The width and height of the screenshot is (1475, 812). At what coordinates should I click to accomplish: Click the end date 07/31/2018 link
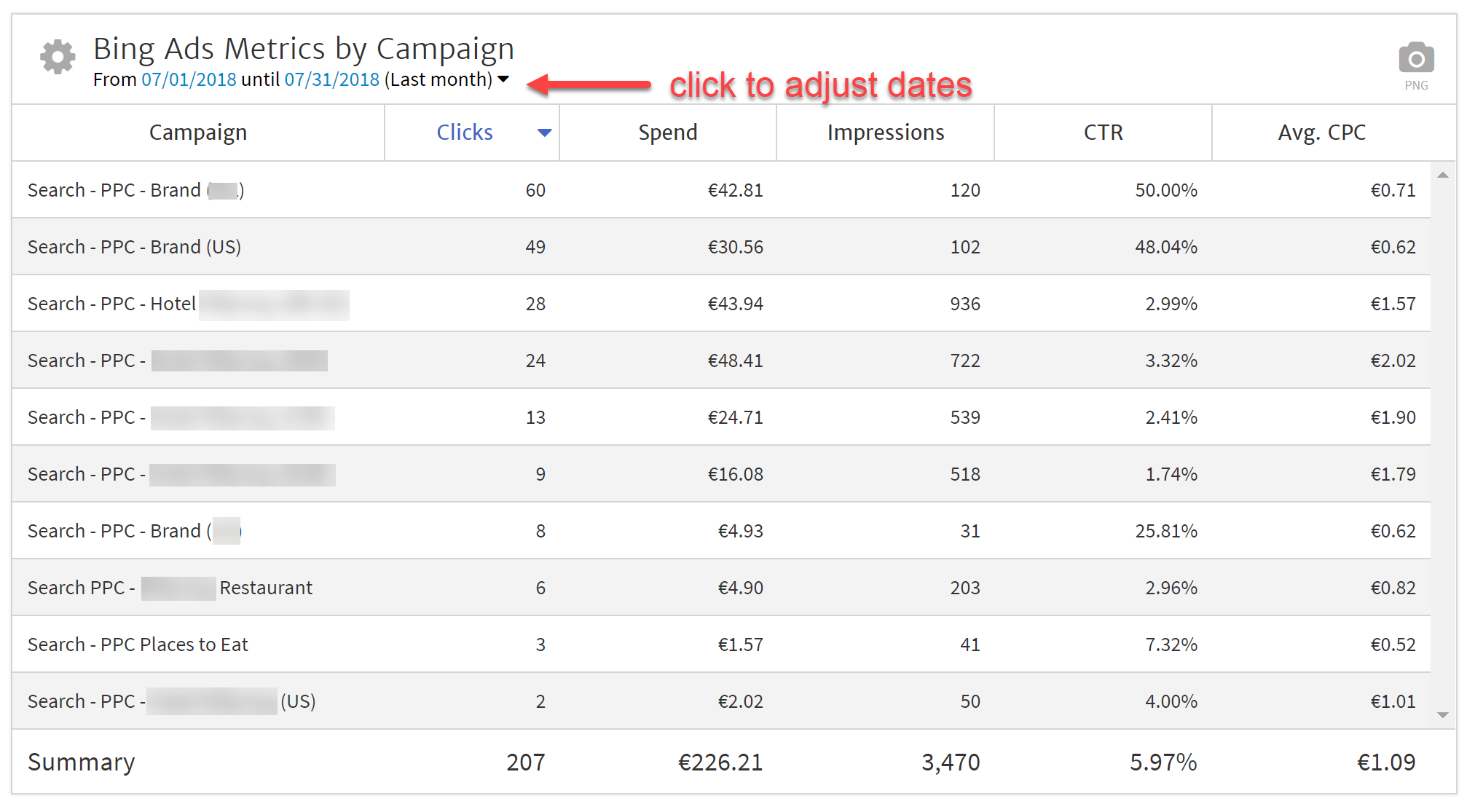(331, 79)
